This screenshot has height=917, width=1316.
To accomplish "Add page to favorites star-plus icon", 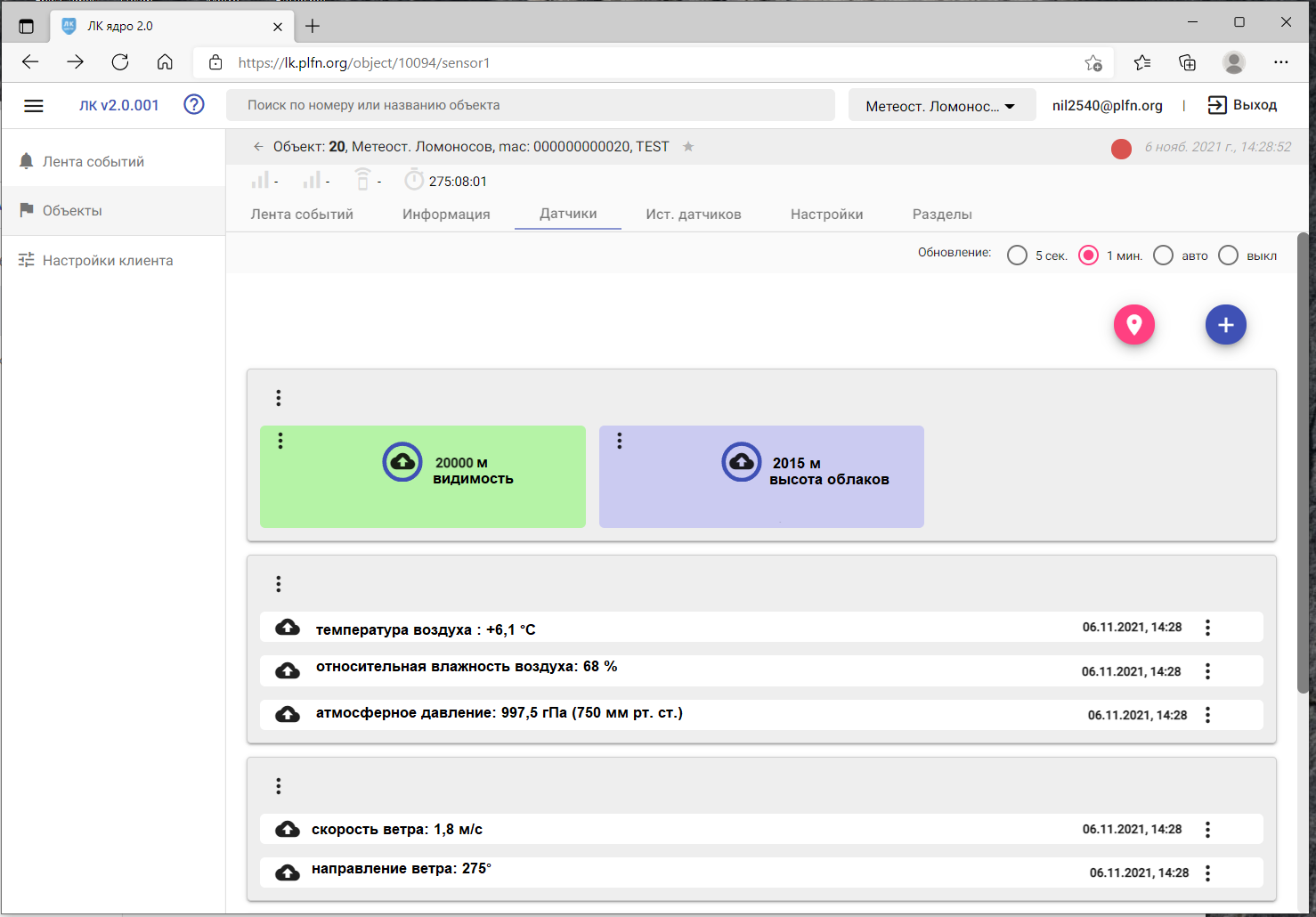I will [x=1093, y=63].
